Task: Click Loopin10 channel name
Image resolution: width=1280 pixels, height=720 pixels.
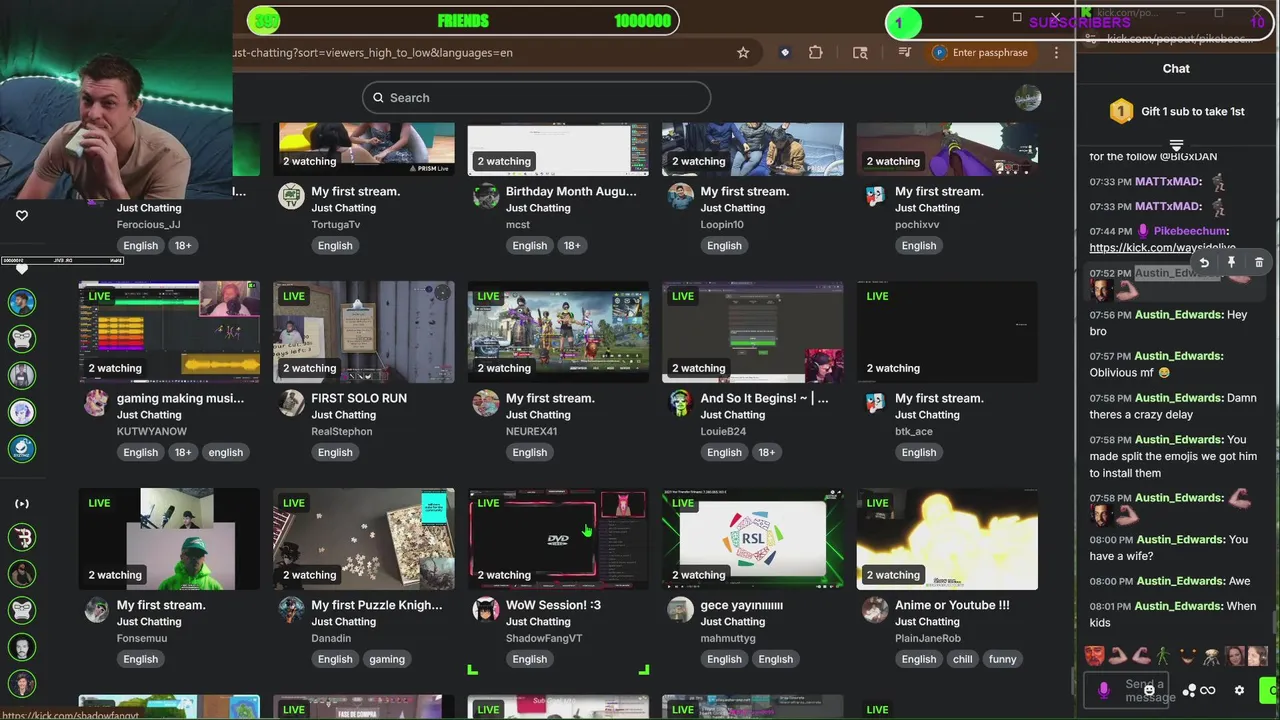Action: (722, 224)
